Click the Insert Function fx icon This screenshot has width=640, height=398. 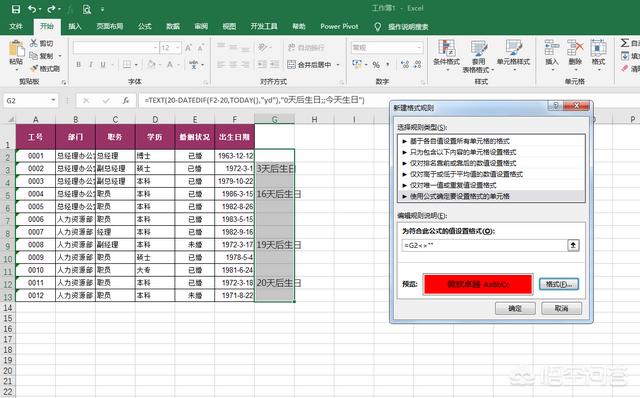pyautogui.click(x=126, y=100)
